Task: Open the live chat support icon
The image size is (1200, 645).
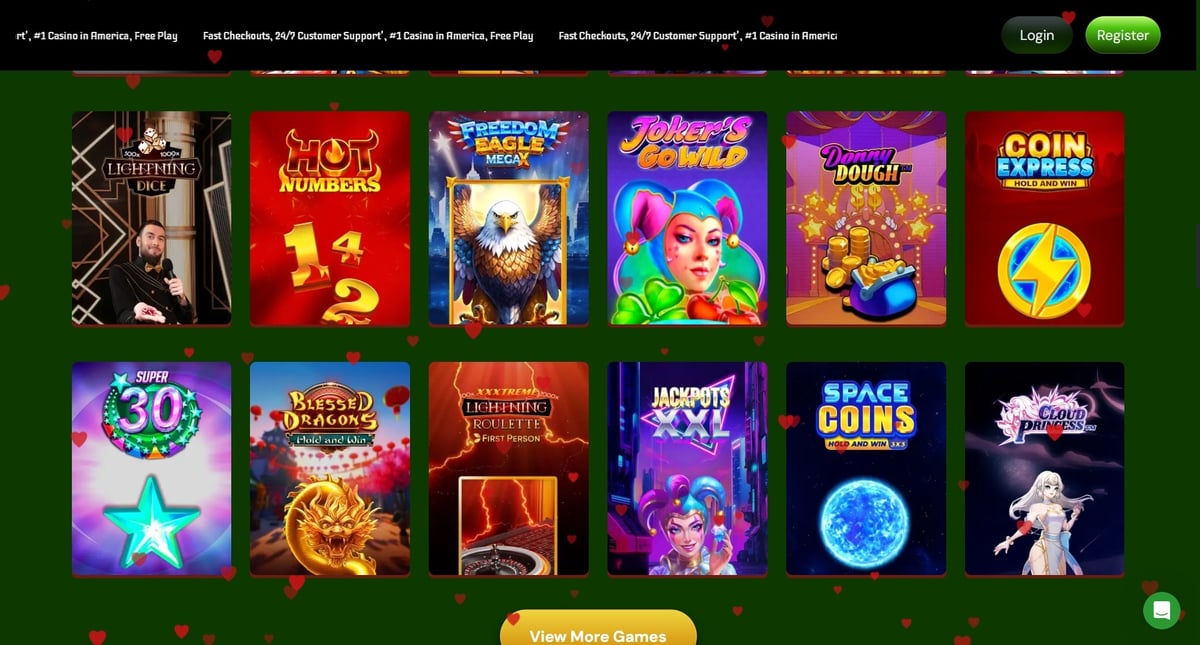Action: [1161, 610]
